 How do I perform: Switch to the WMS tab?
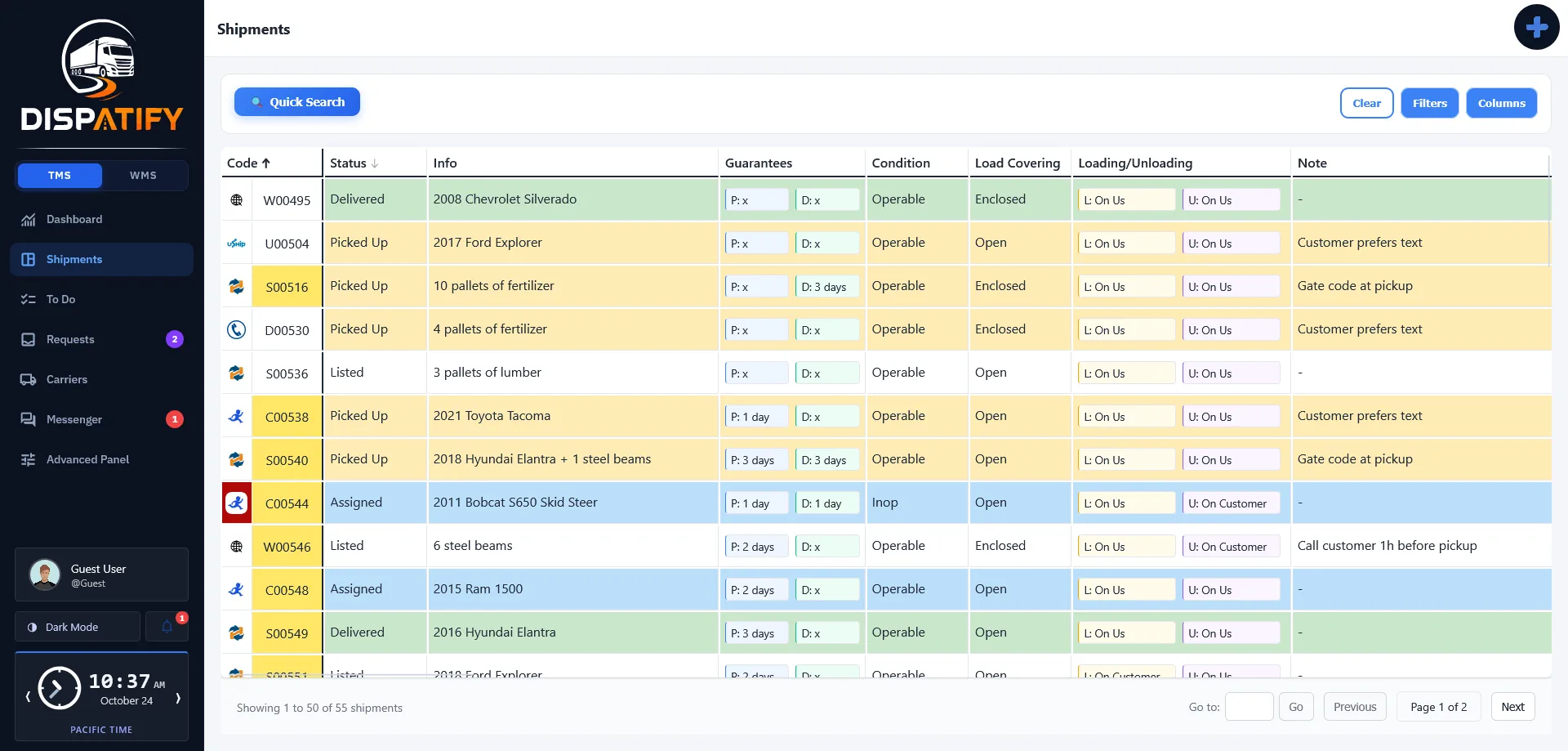(x=144, y=176)
